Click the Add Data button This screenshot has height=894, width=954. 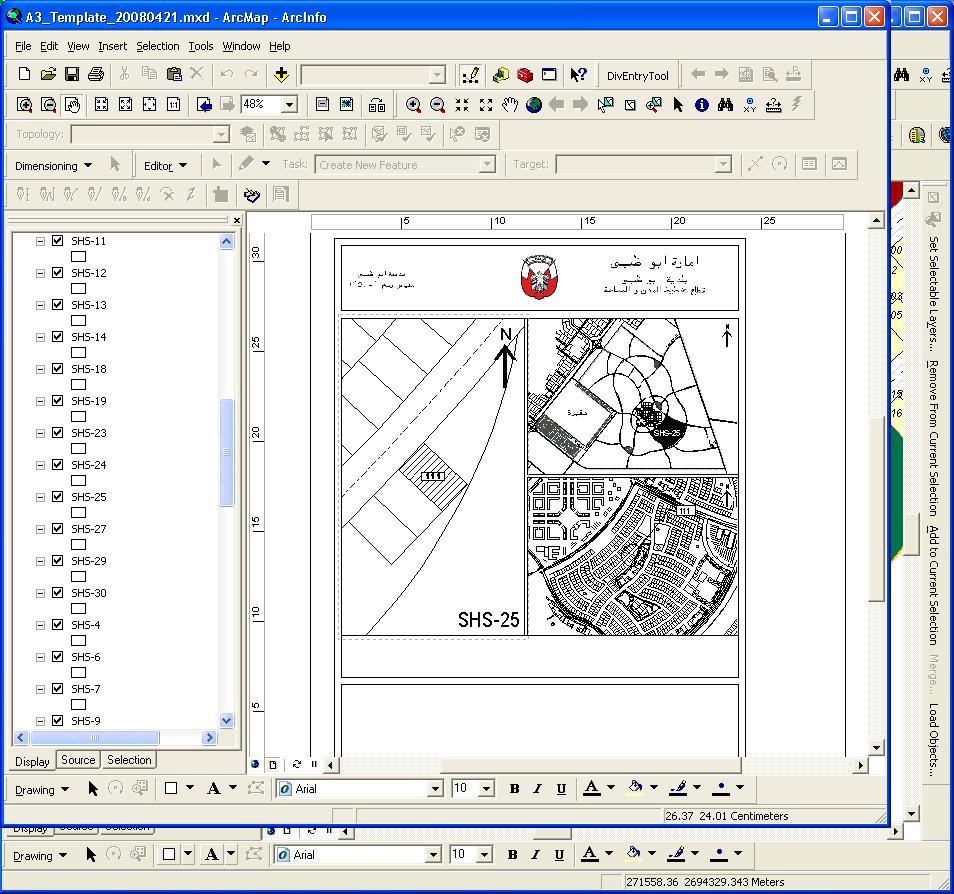pyautogui.click(x=281, y=74)
